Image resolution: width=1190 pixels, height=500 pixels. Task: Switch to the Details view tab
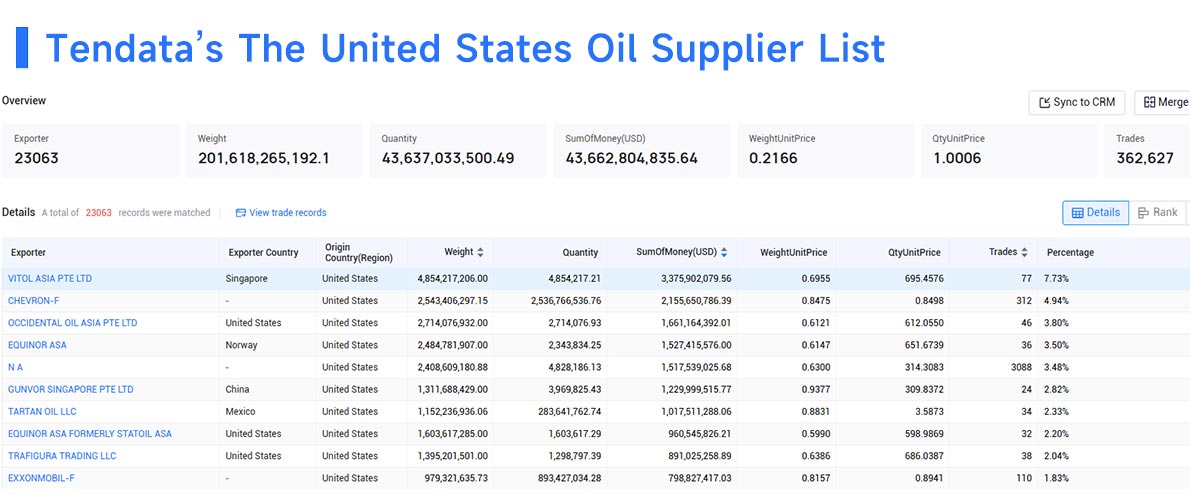point(1095,212)
